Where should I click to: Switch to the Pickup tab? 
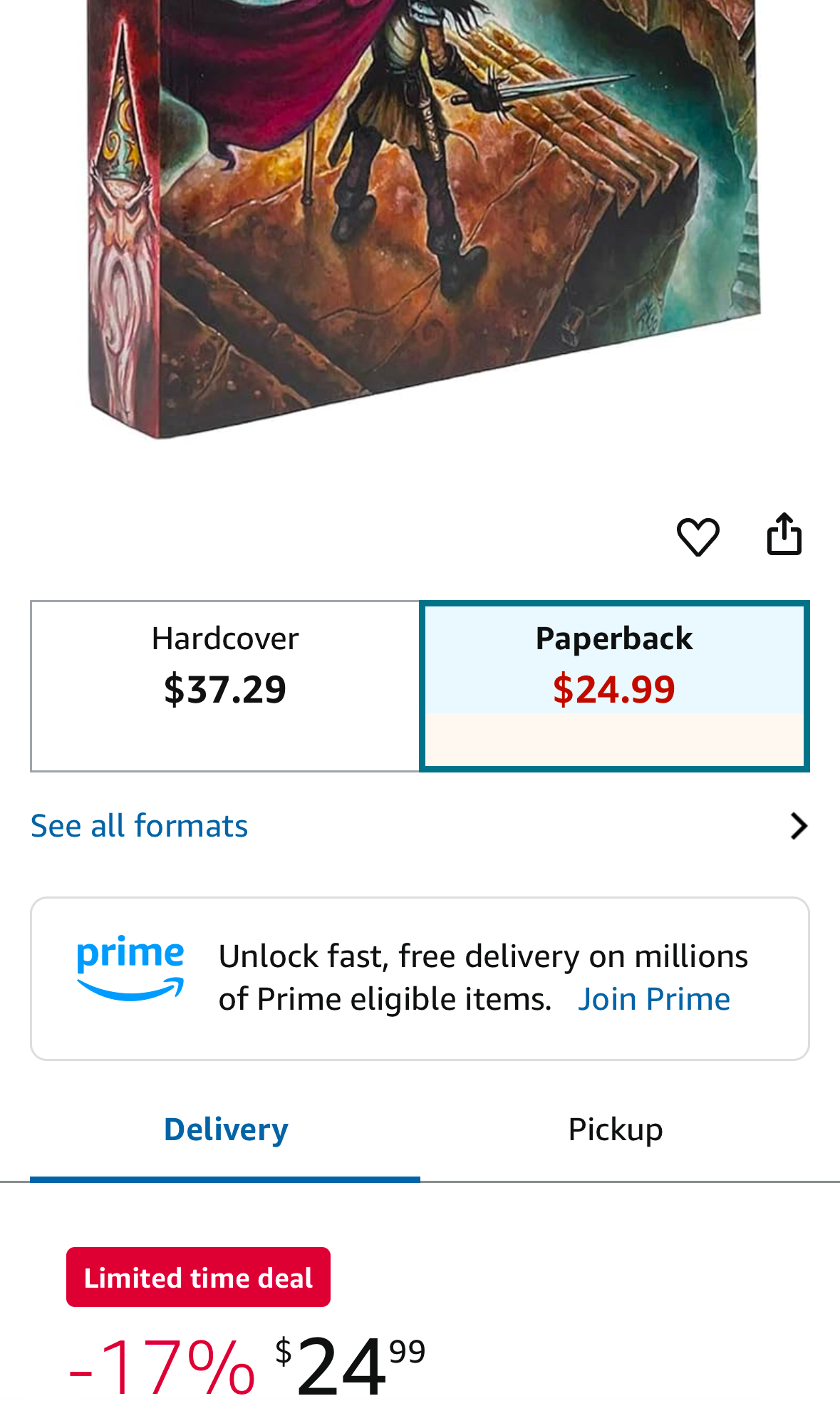click(x=616, y=1130)
